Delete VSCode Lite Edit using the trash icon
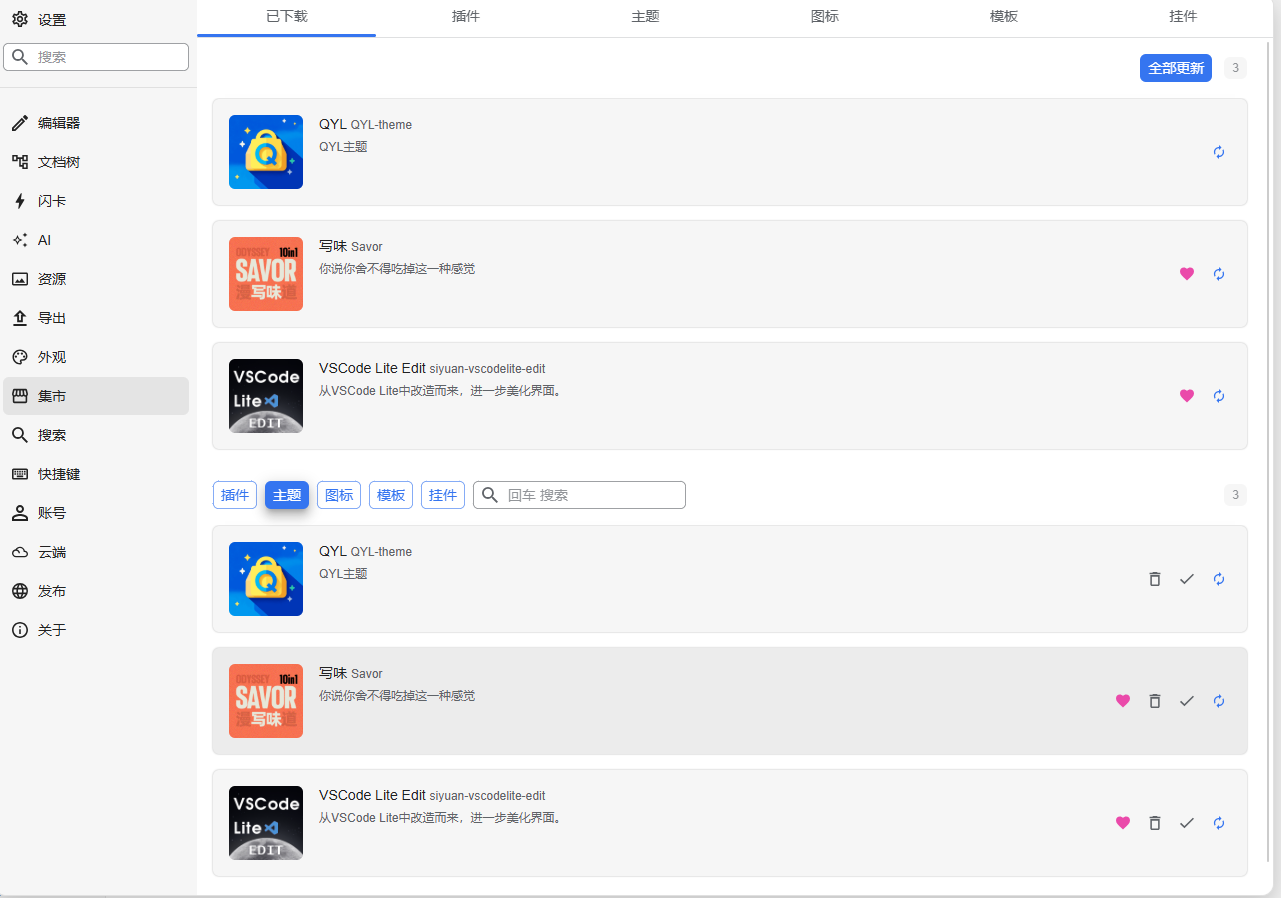The height and width of the screenshot is (898, 1281). [x=1155, y=823]
